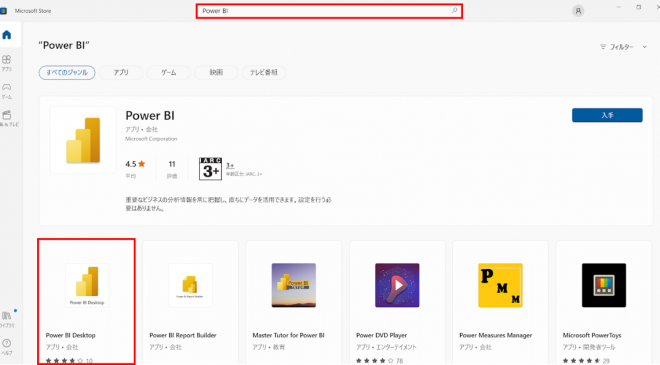Open the Power BI title heading
This screenshot has width=660, height=365.
(150, 115)
